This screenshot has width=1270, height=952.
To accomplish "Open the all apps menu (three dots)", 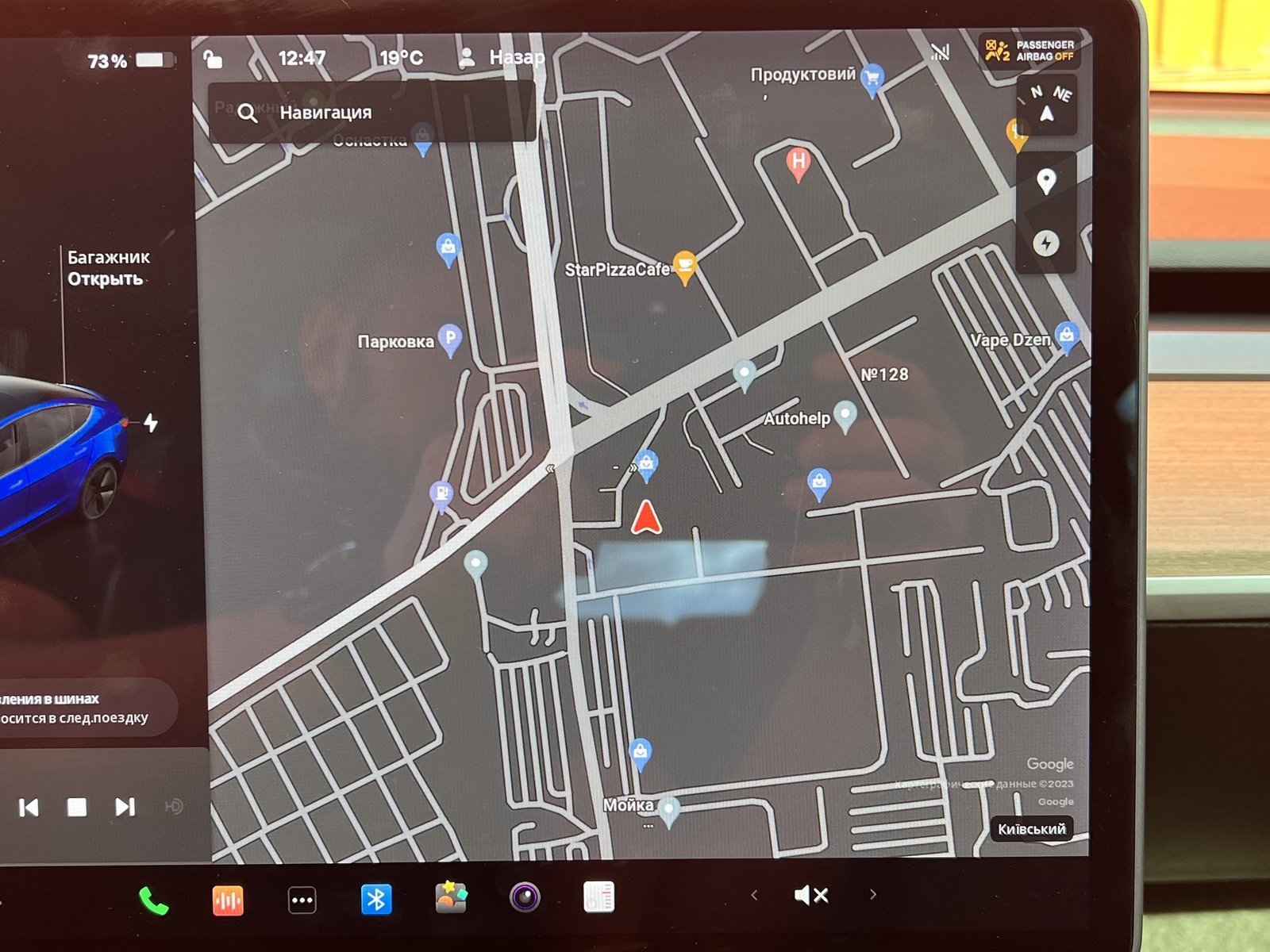I will point(302,900).
